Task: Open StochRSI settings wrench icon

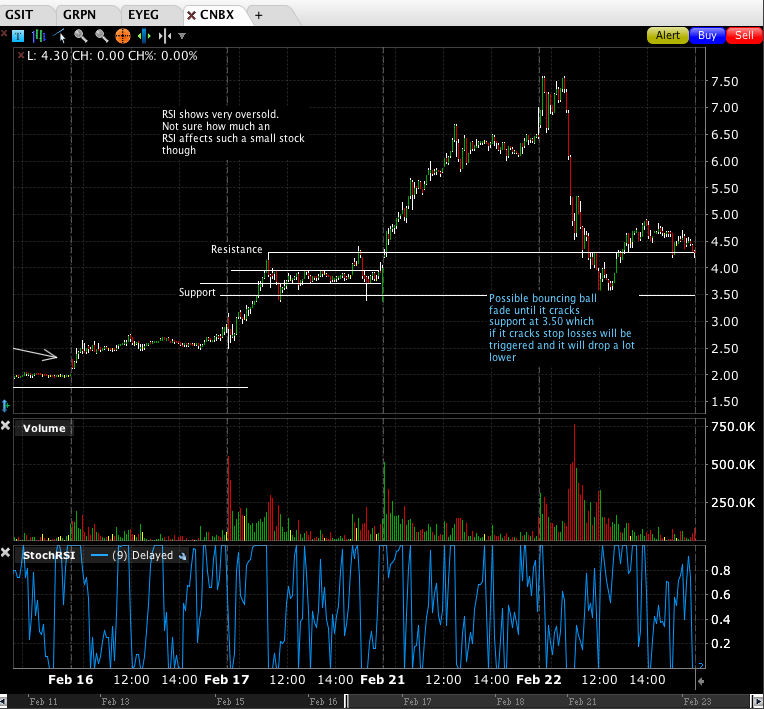Action: [183, 556]
